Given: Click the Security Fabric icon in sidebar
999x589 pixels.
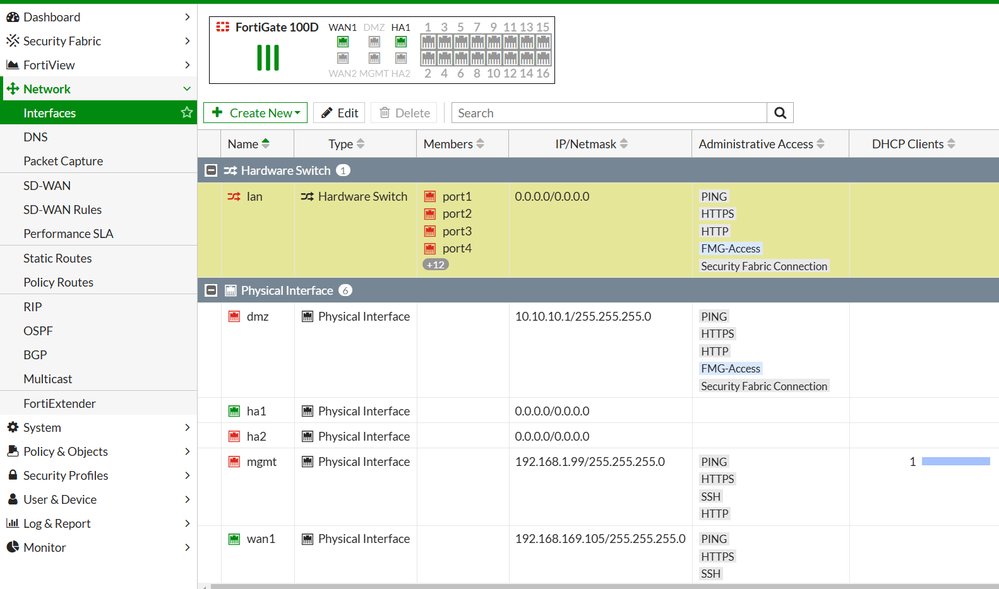Looking at the screenshot, I should pyautogui.click(x=13, y=41).
